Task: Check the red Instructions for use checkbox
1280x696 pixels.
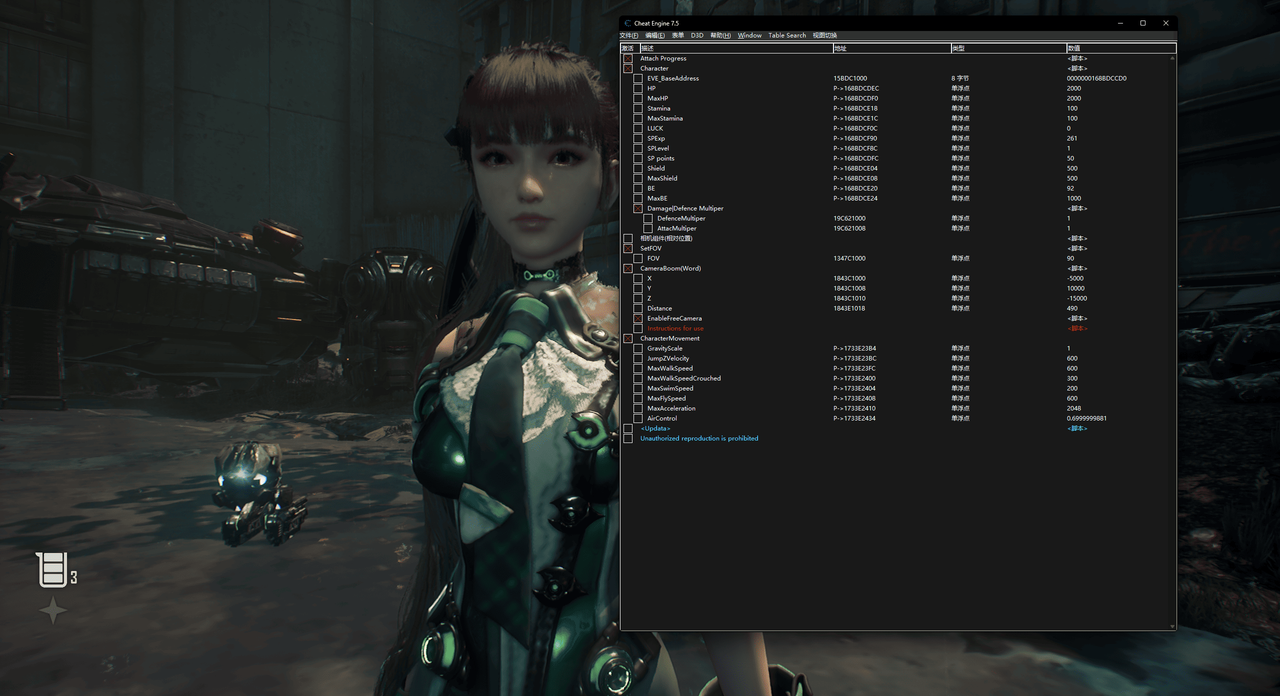Action: pyautogui.click(x=638, y=328)
